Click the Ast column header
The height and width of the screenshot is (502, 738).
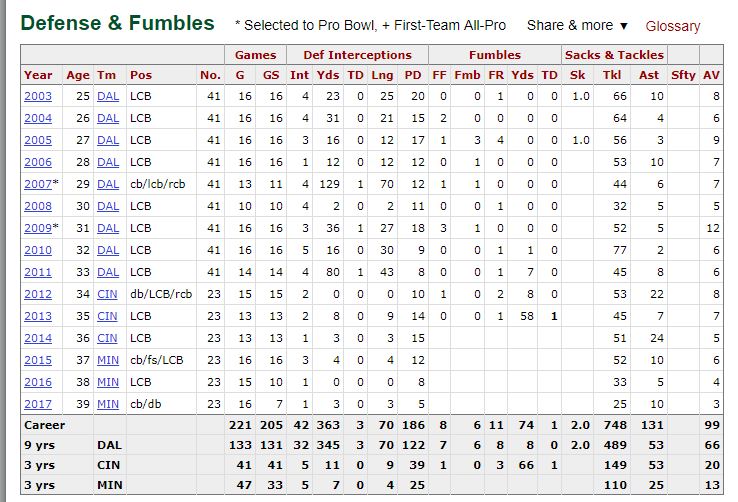click(x=649, y=75)
